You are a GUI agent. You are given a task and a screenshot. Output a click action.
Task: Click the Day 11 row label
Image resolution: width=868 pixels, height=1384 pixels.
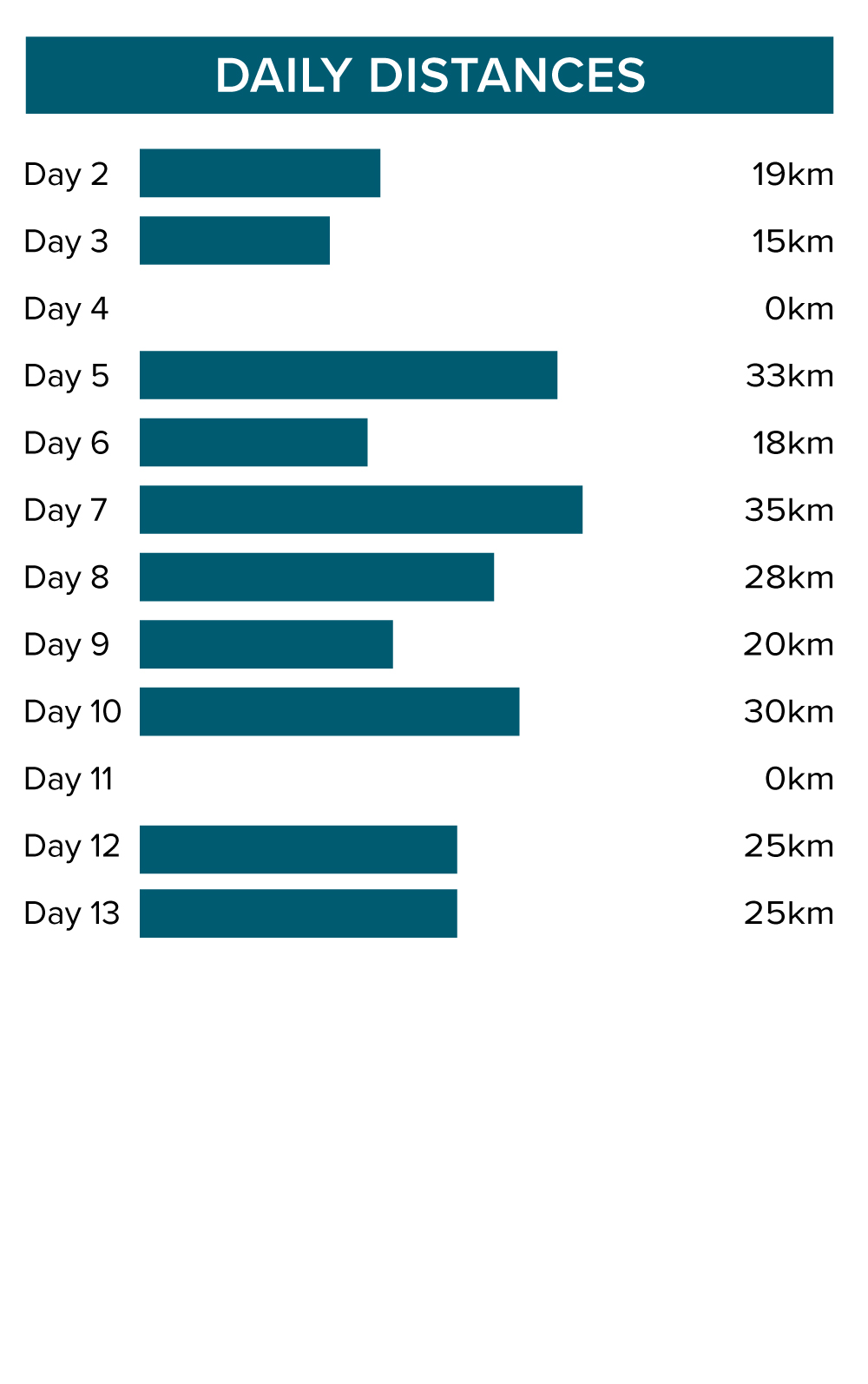point(69,779)
